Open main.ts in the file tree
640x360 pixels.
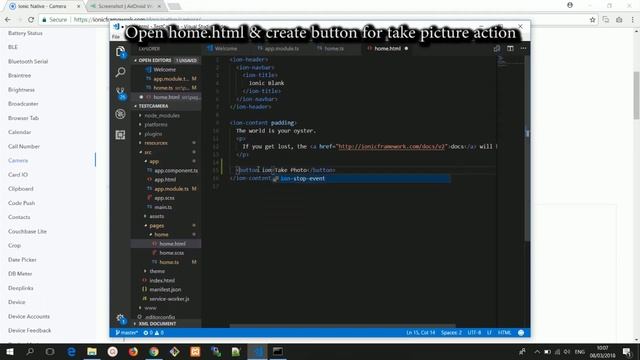[163, 207]
